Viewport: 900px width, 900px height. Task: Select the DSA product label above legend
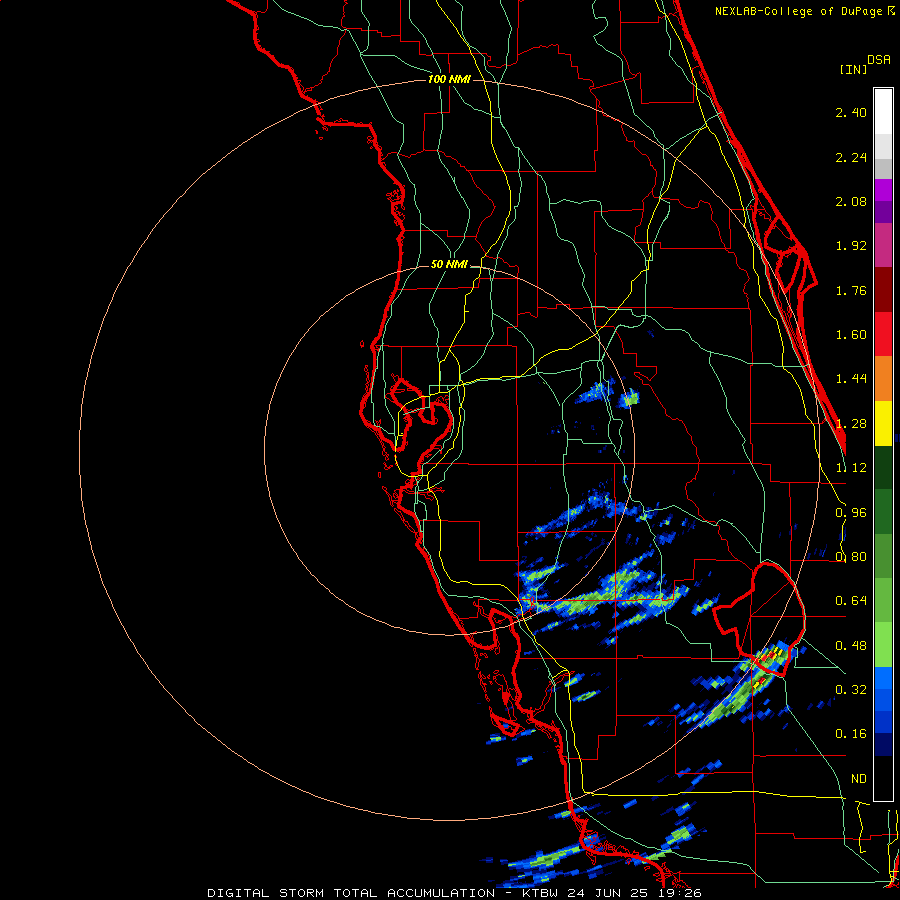(879, 60)
